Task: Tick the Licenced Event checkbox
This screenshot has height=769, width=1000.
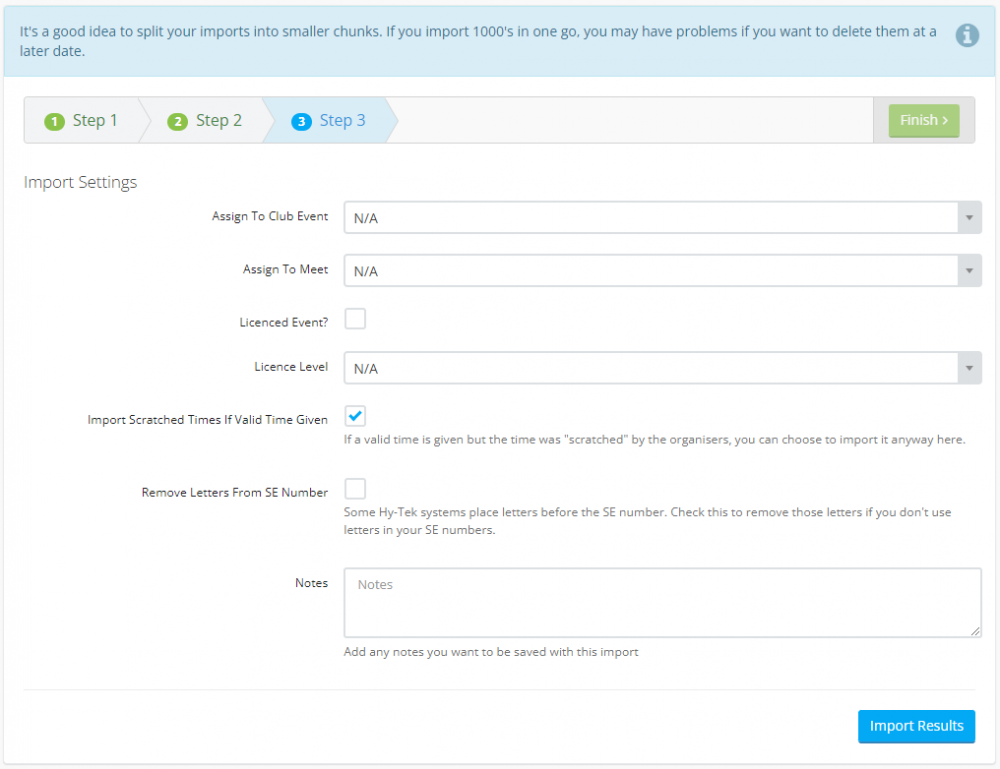Action: [355, 319]
